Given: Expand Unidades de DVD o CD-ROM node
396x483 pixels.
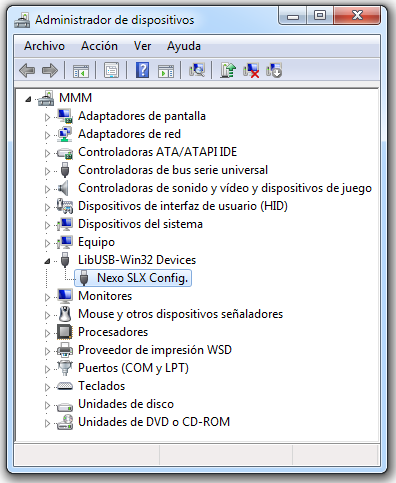Looking at the screenshot, I should 47,423.
